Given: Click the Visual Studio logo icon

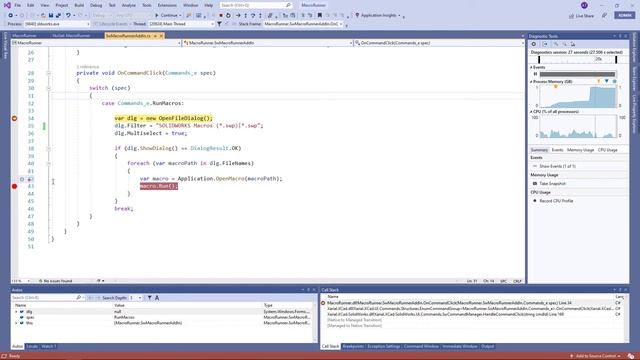Looking at the screenshot, I should [x=7, y=5].
